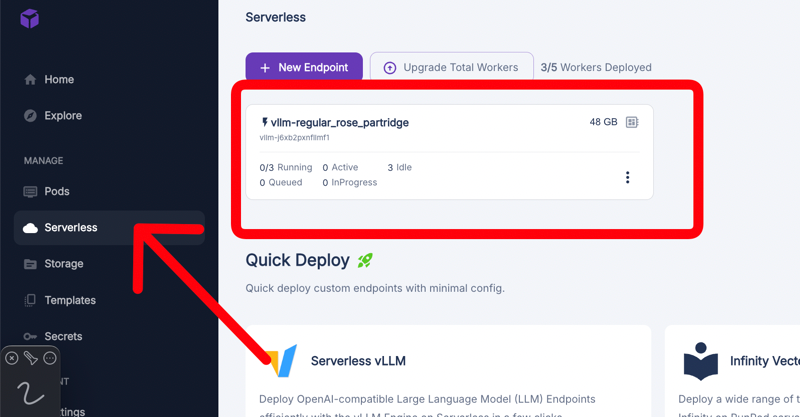Click the 0 Queued status
Screen dimensions: 800x417
pos(281,183)
